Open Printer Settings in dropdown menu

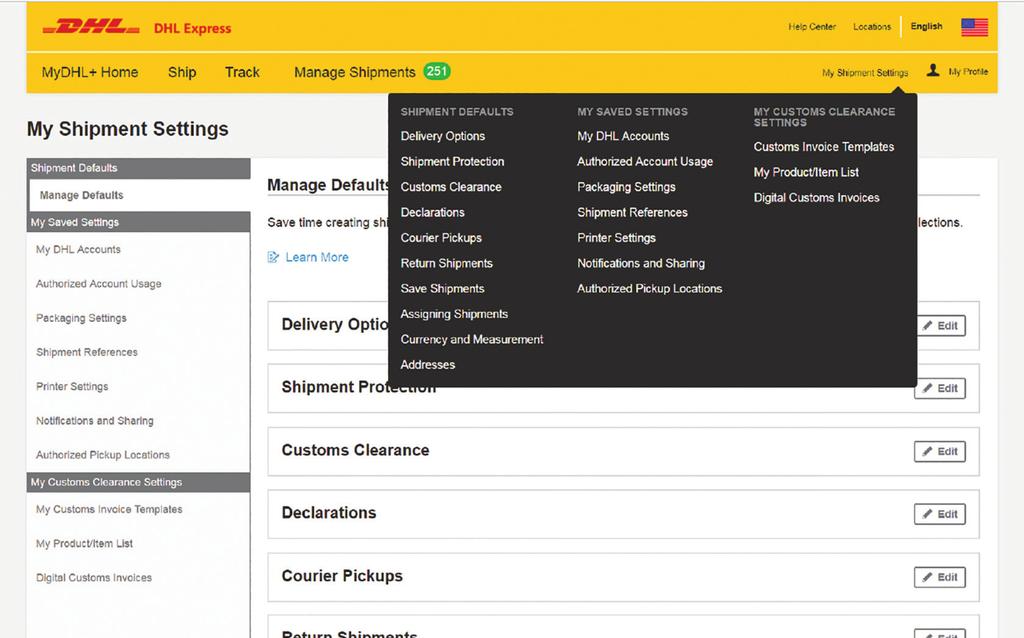pos(616,238)
